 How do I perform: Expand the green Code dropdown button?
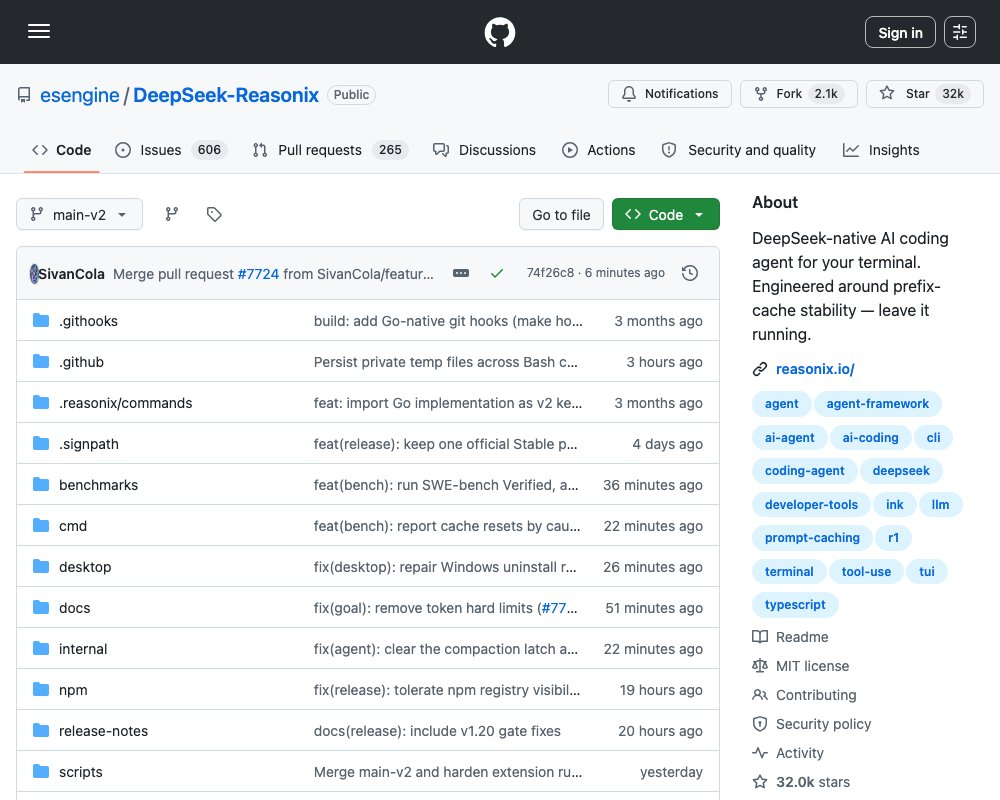click(x=665, y=214)
